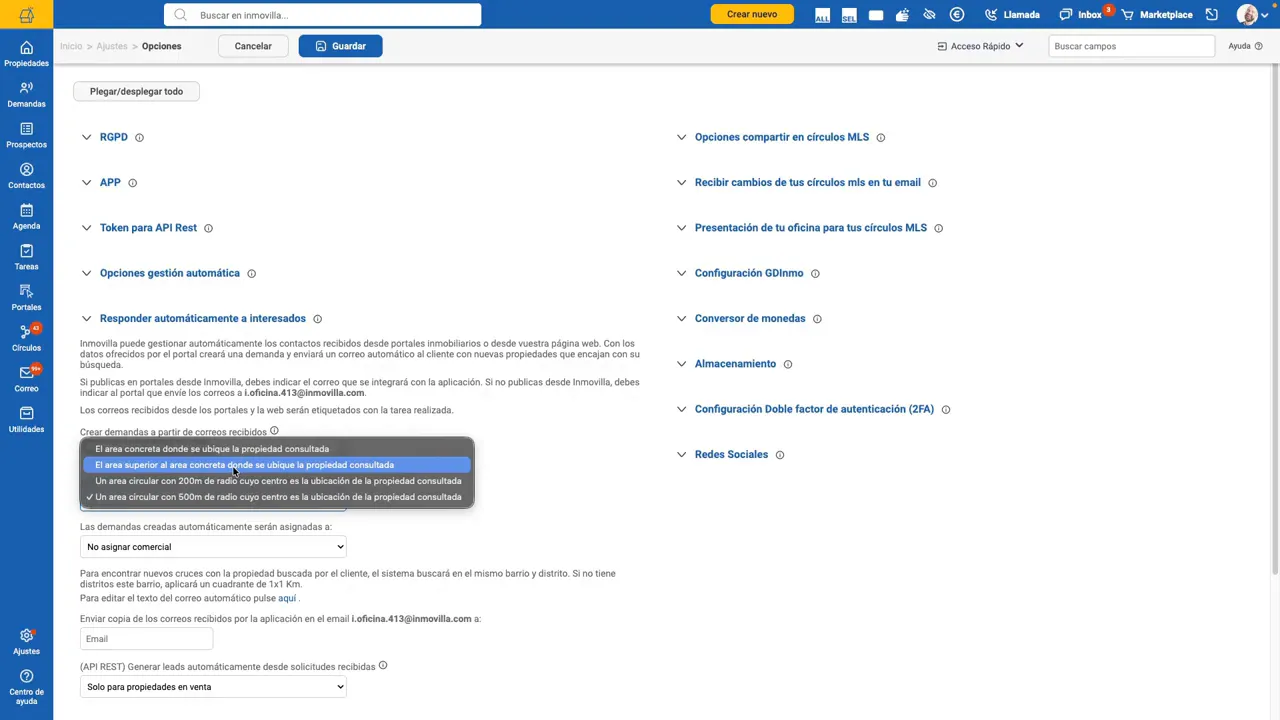Show info for Conversor de monedas
The image size is (1280, 720).
pyautogui.click(x=817, y=319)
